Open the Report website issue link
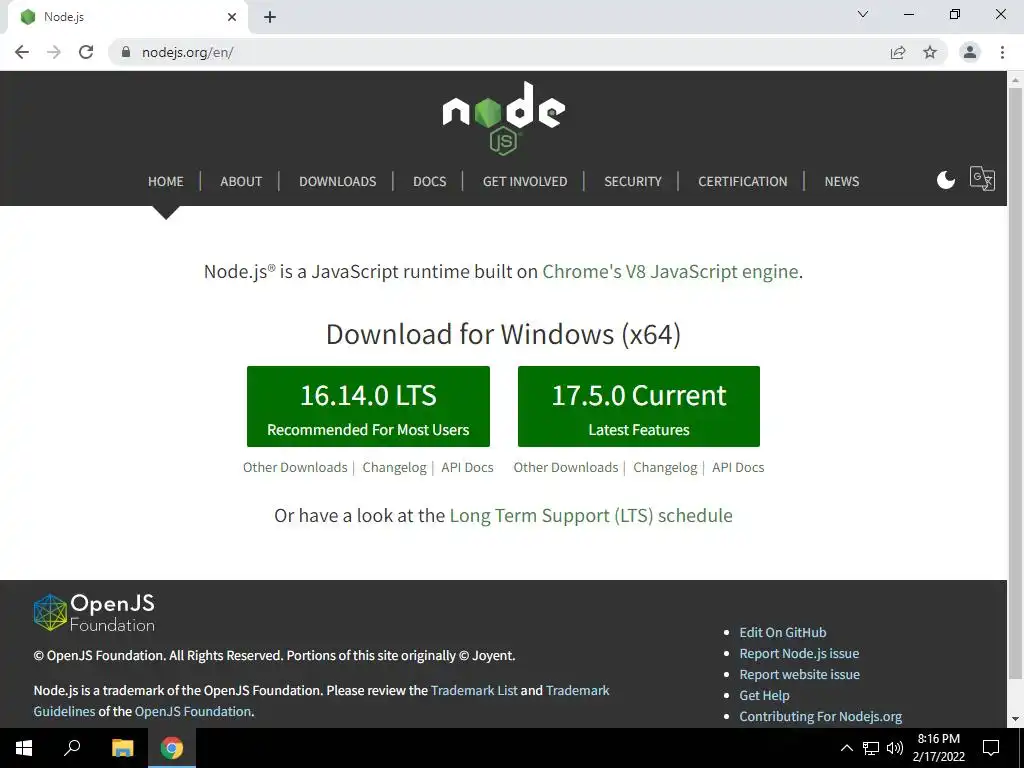 click(799, 674)
